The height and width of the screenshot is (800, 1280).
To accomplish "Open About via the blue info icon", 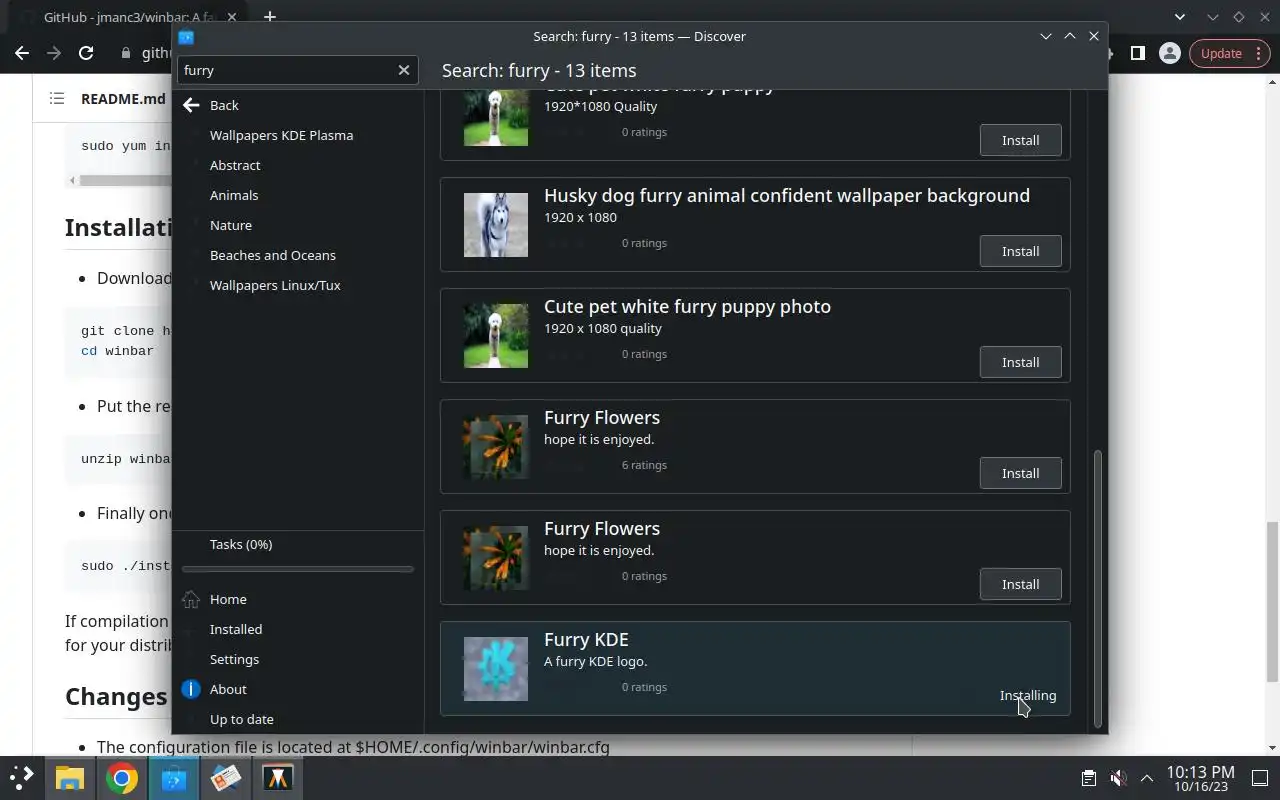I will [191, 689].
